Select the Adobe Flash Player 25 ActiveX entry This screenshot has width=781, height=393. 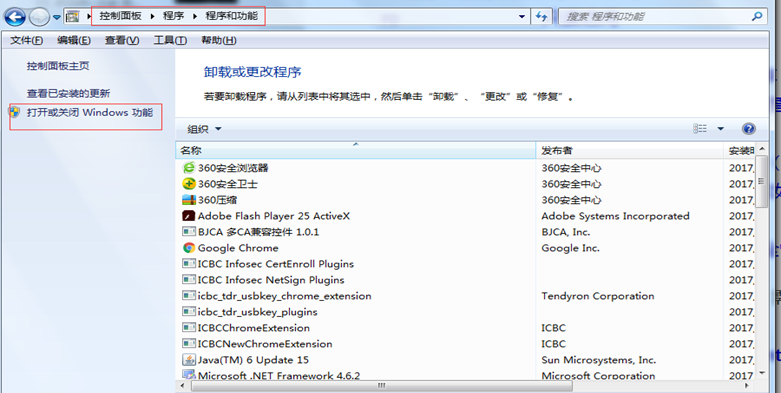274,216
